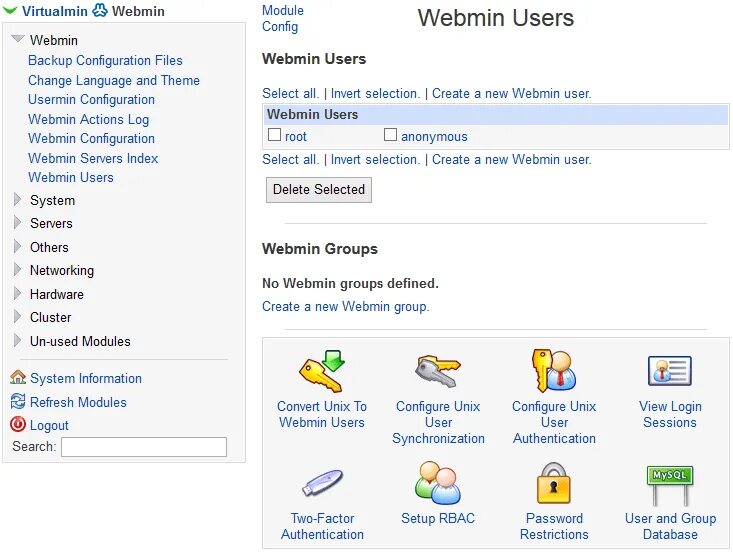This screenshot has width=733, height=553.
Task: Open the View Login Sessions card icon
Action: (670, 371)
